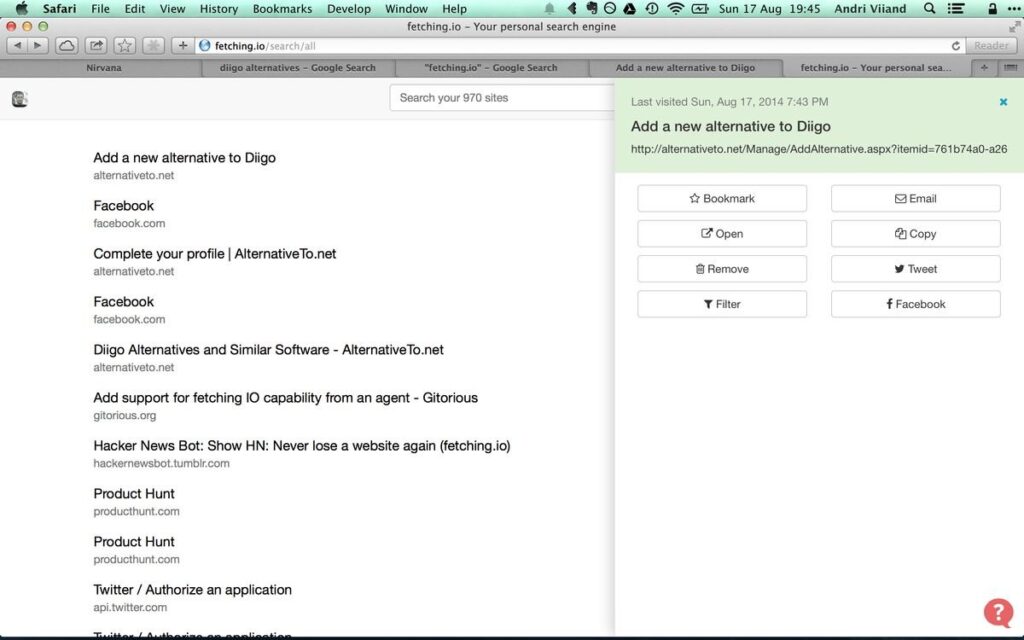Viewport: 1024px width, 640px height.
Task: Click the Time Machine clock menu bar icon
Action: (x=652, y=8)
